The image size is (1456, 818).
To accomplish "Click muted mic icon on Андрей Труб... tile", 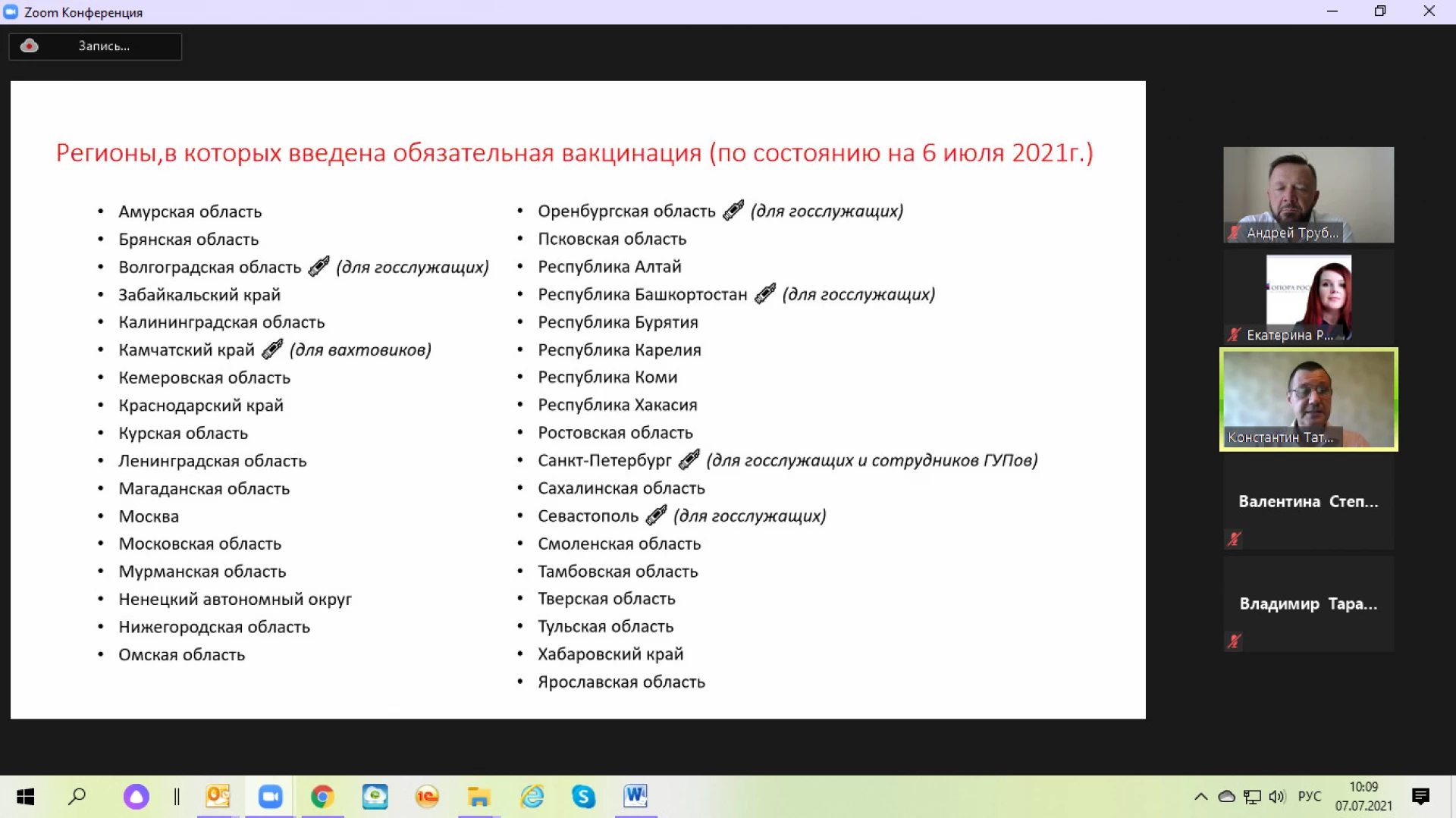I will [x=1235, y=233].
